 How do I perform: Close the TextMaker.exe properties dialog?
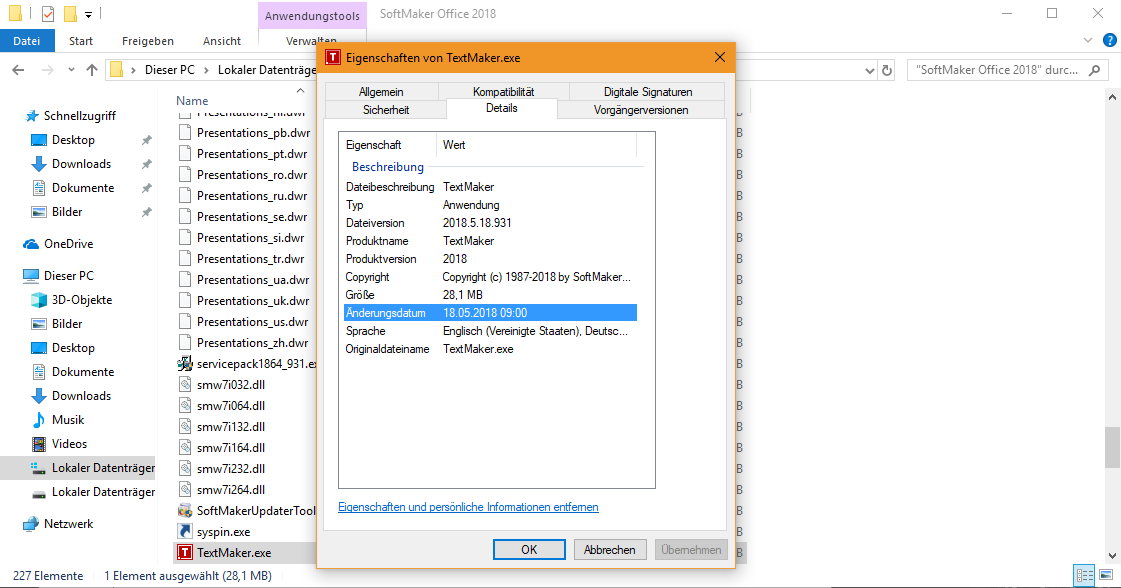pyautogui.click(x=720, y=57)
